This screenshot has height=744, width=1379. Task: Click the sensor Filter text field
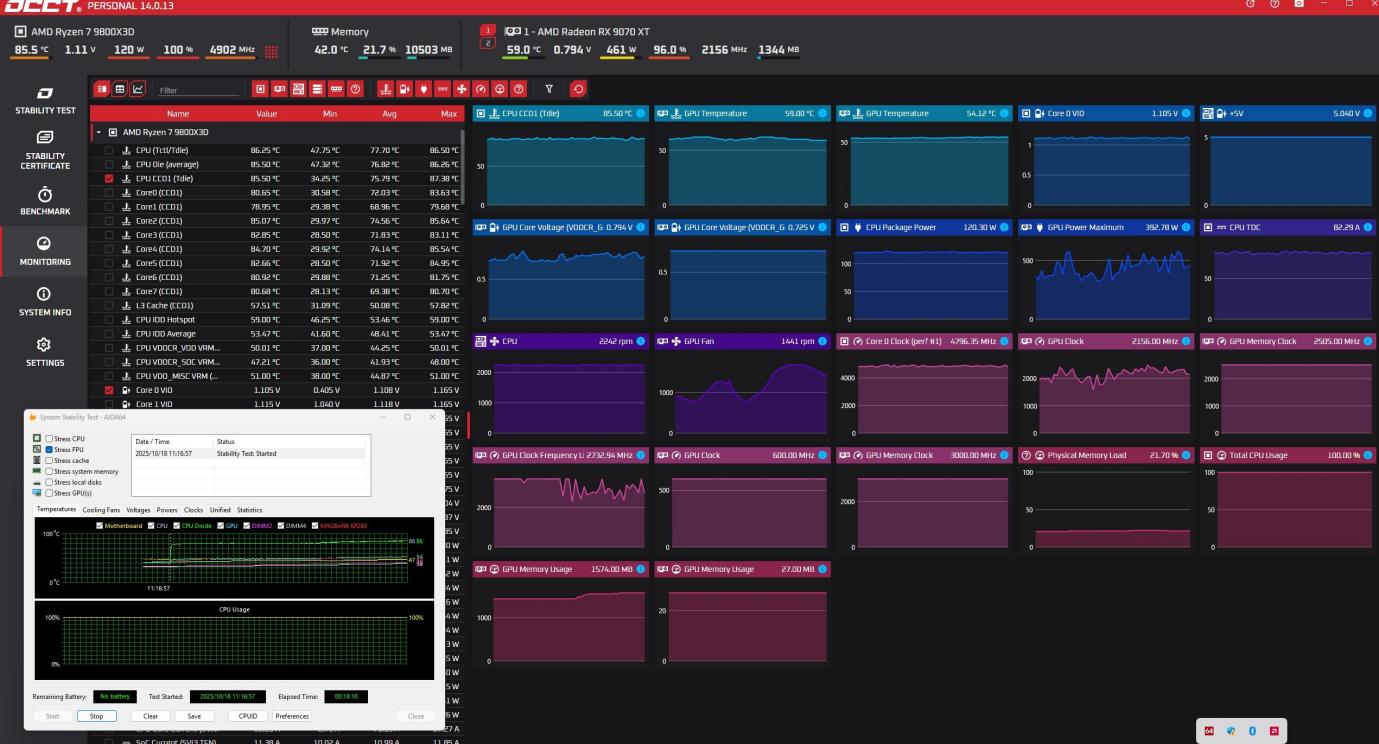click(198, 90)
